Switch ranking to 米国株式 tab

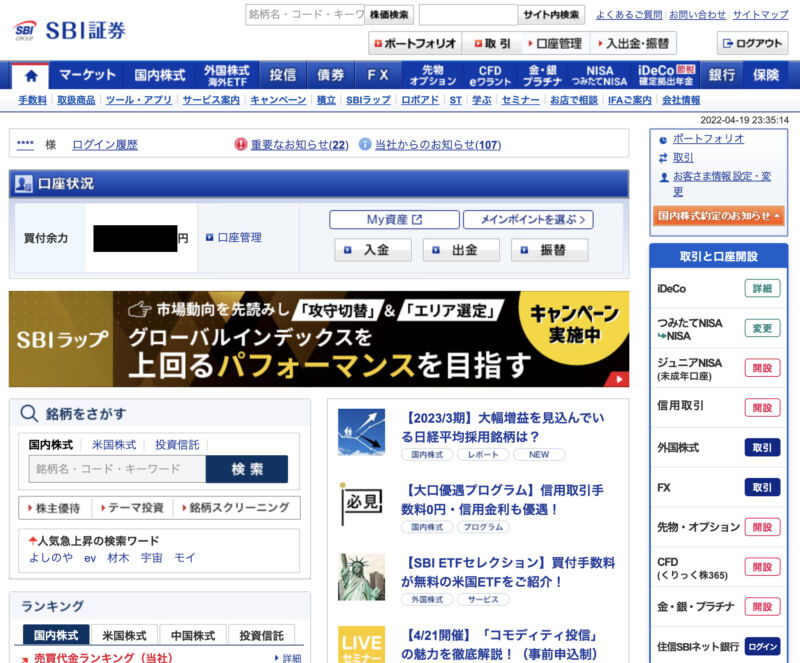[124, 635]
